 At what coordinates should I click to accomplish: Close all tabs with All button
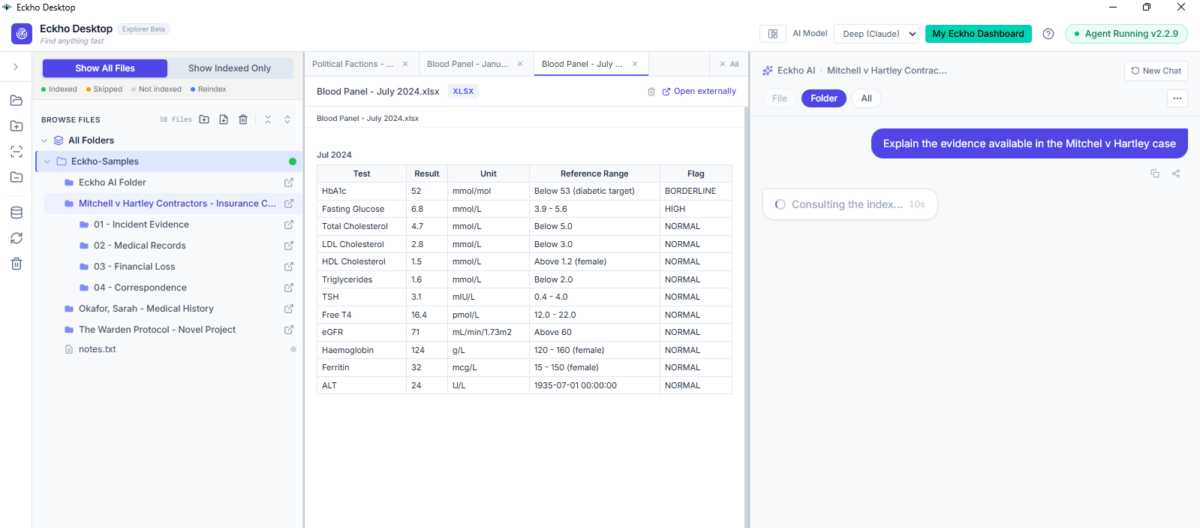point(727,64)
